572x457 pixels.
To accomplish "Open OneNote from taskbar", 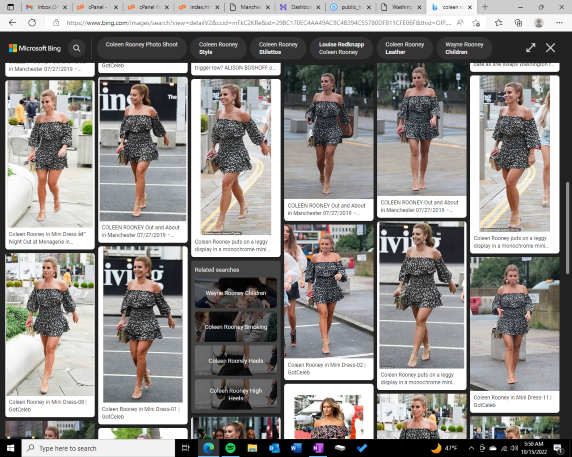I will (x=318, y=448).
